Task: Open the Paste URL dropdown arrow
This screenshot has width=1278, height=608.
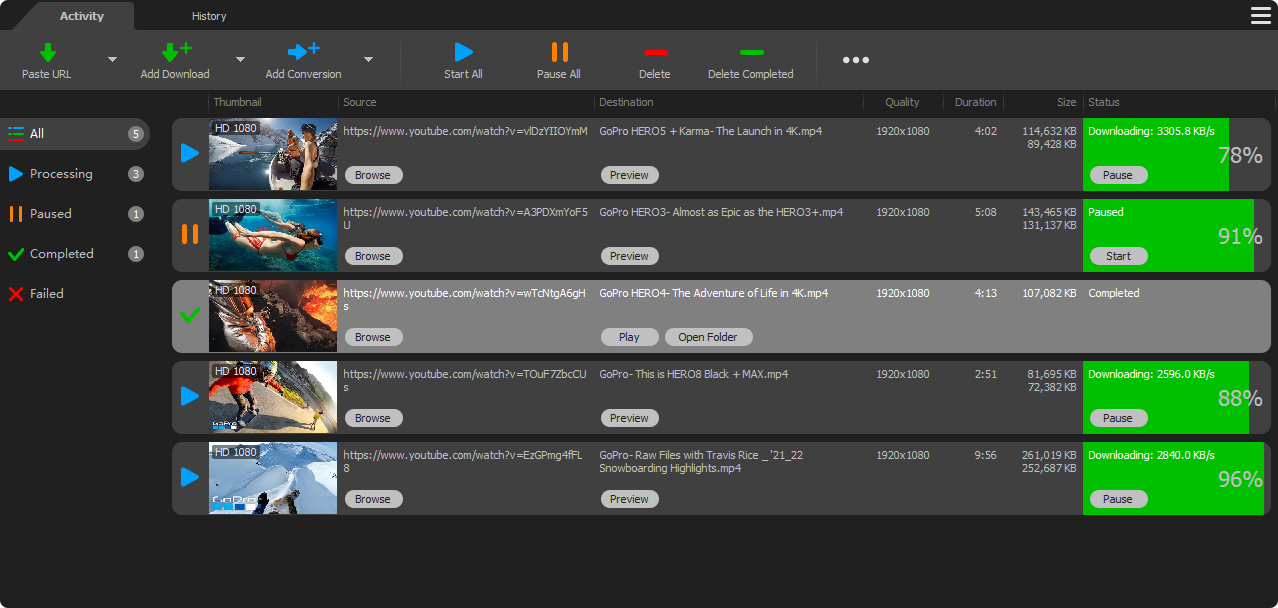Action: click(112, 59)
